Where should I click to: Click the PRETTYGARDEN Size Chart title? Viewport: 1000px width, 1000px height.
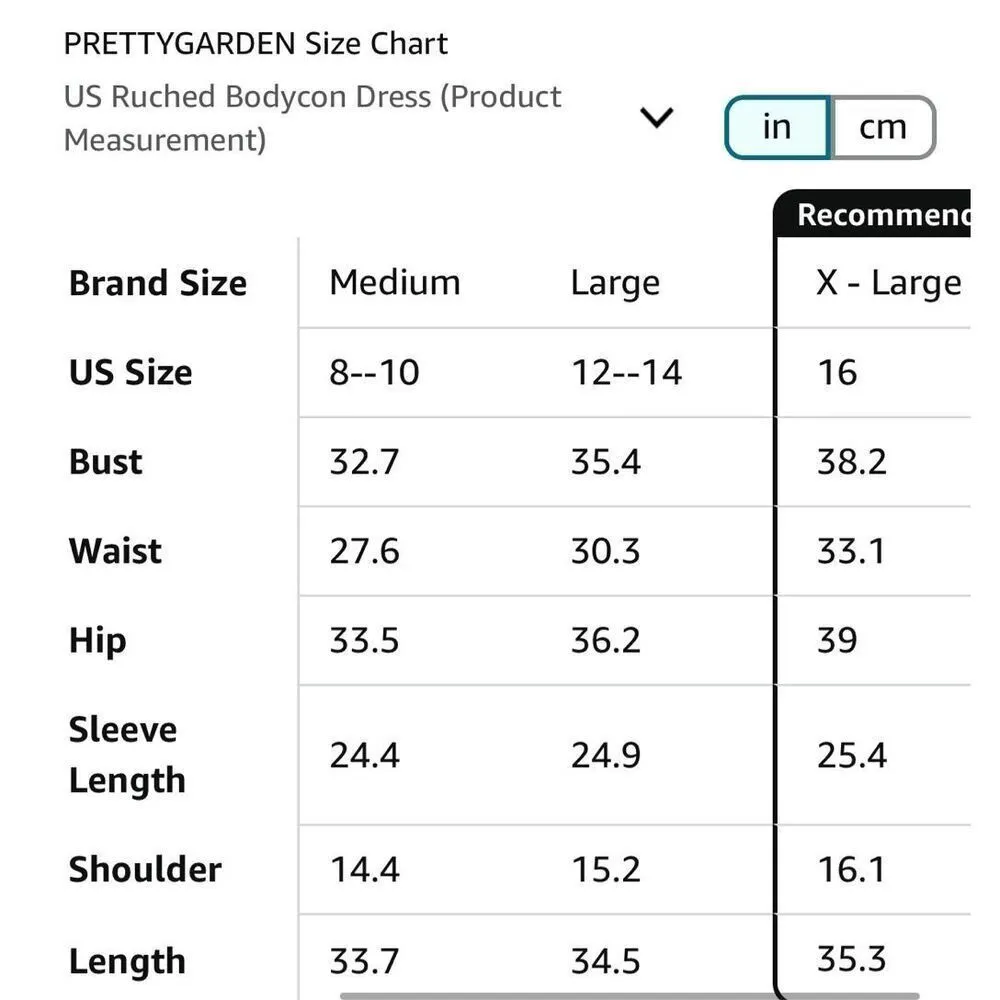[256, 44]
